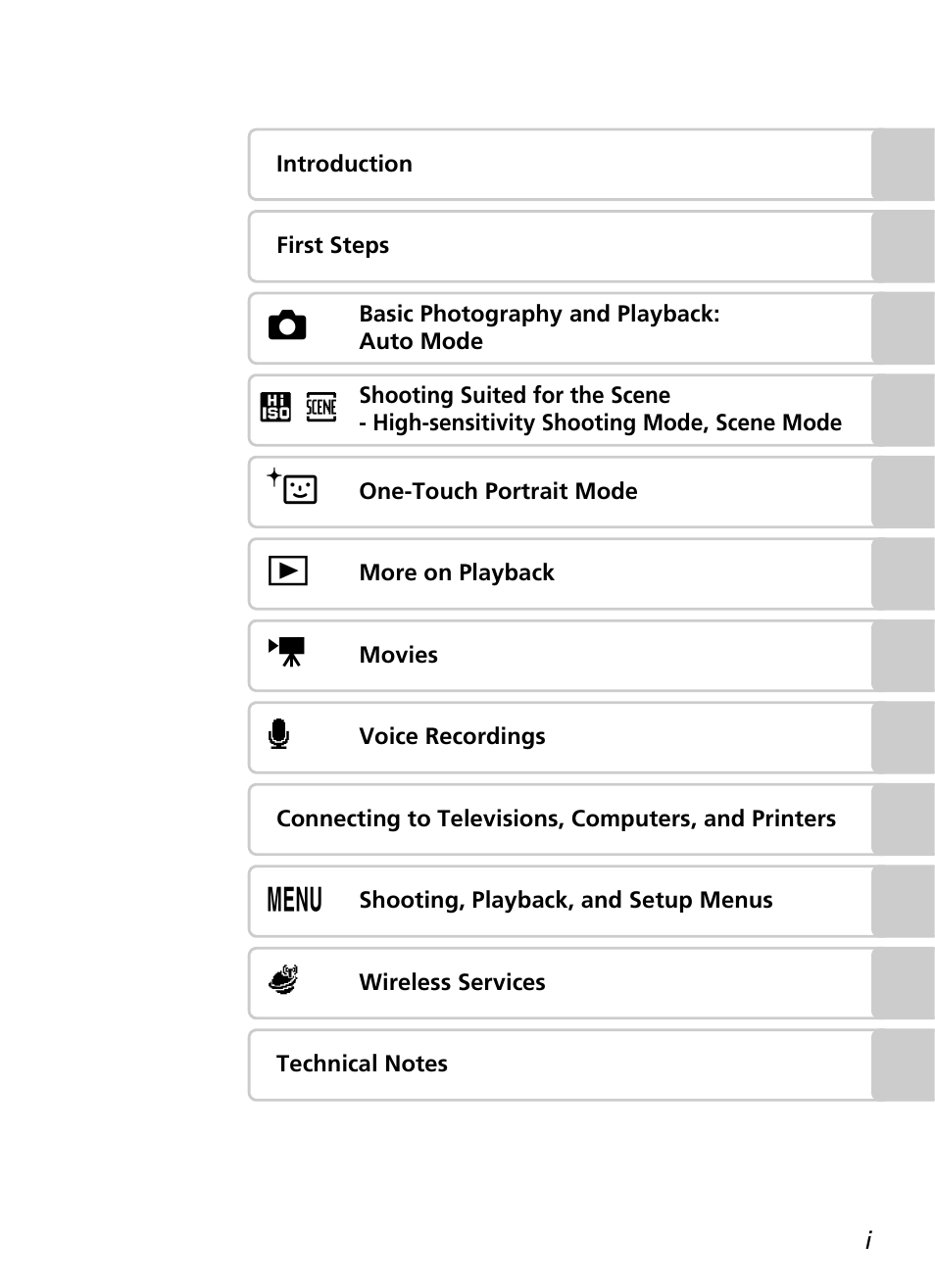Click the SCENE mode icon
Screen dimensions: 935x1288
321,407
